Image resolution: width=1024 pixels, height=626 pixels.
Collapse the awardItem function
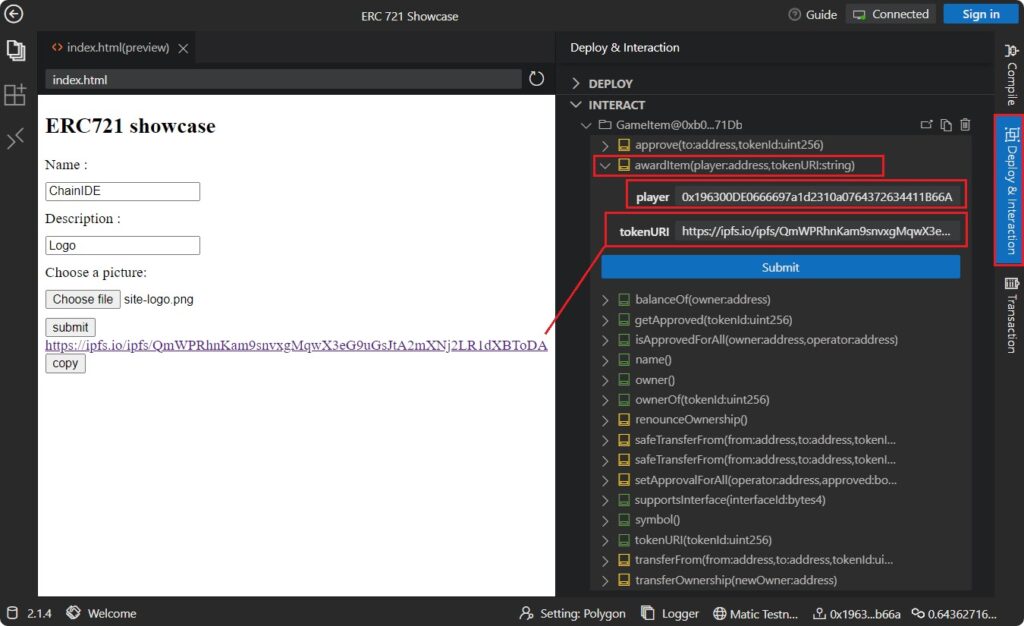tap(605, 165)
